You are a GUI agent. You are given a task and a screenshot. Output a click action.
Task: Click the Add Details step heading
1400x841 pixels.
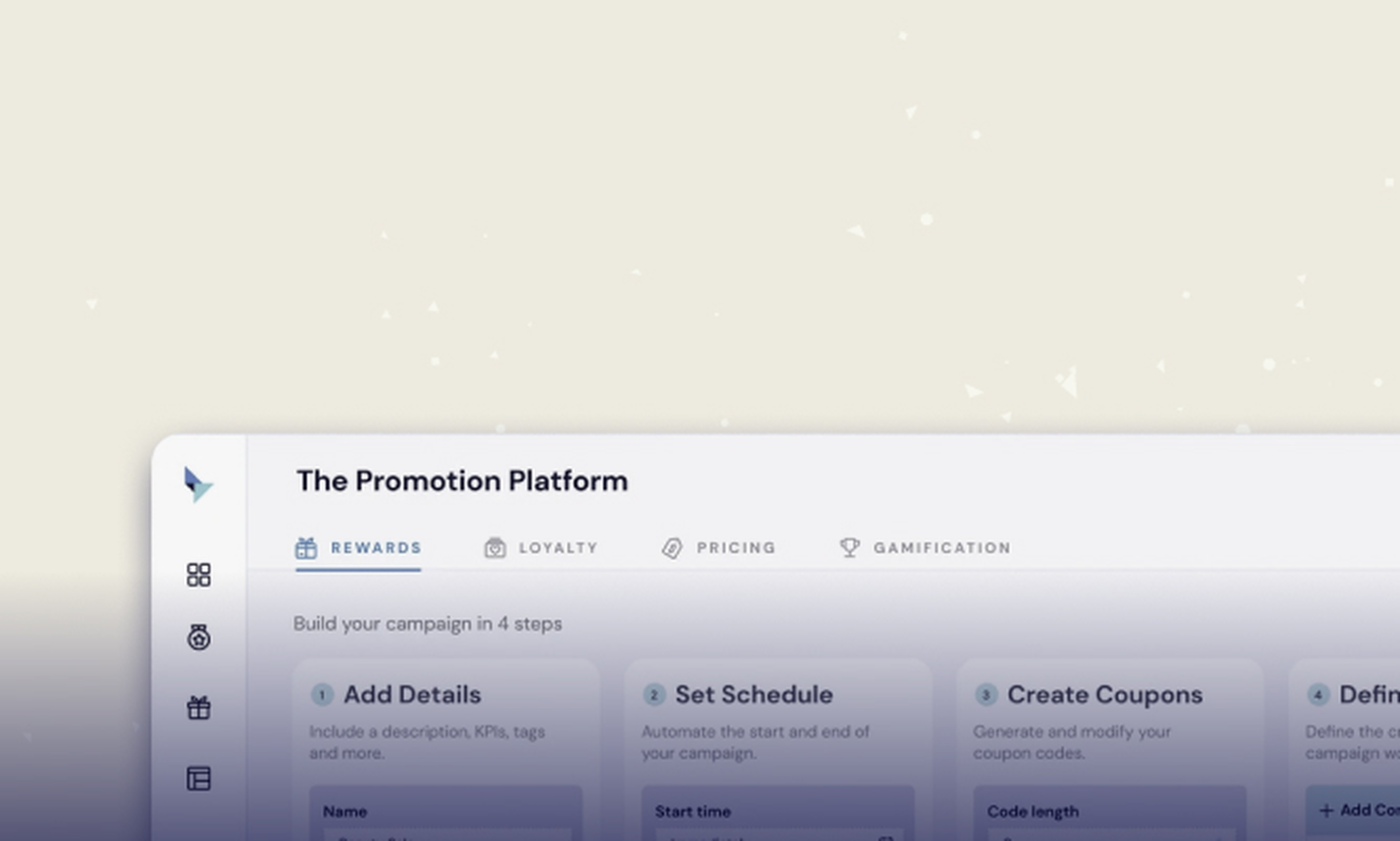click(x=412, y=695)
